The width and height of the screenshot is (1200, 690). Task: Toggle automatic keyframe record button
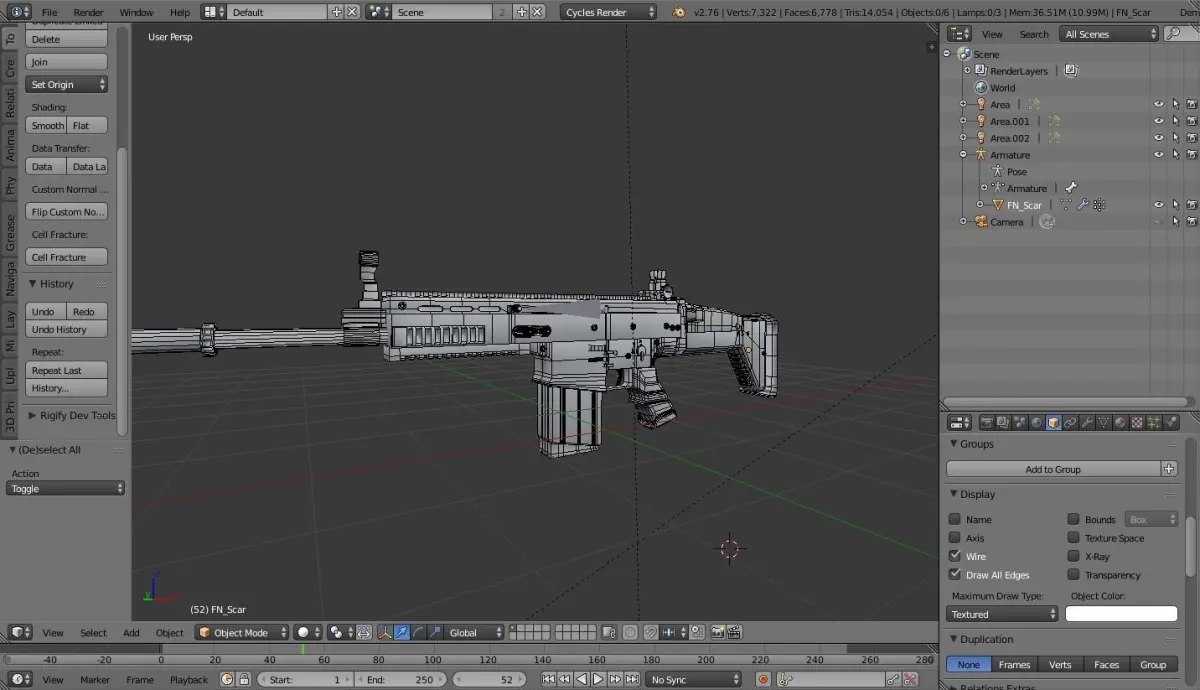(x=763, y=679)
